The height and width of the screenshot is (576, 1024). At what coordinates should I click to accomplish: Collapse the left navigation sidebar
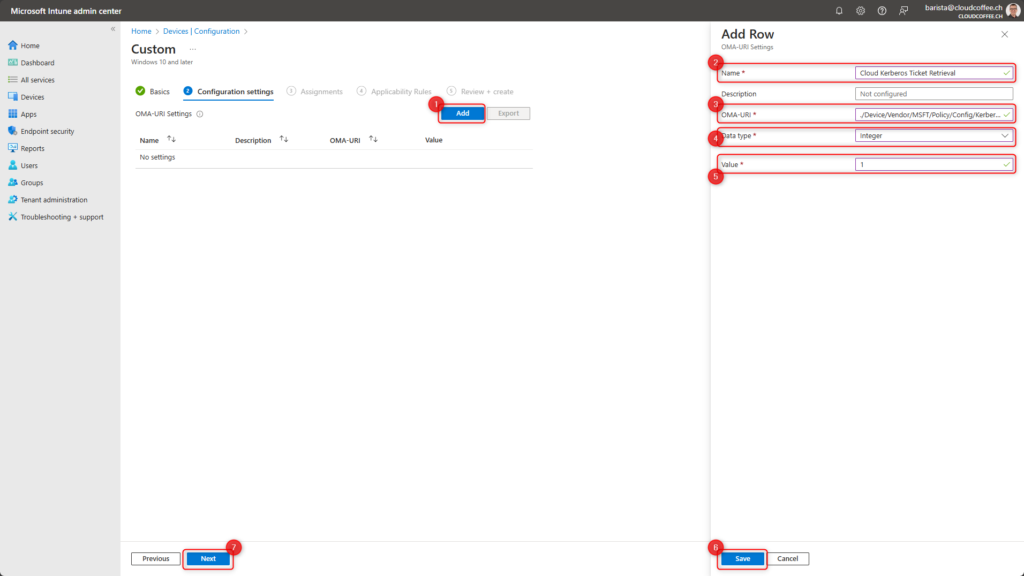[112, 29]
